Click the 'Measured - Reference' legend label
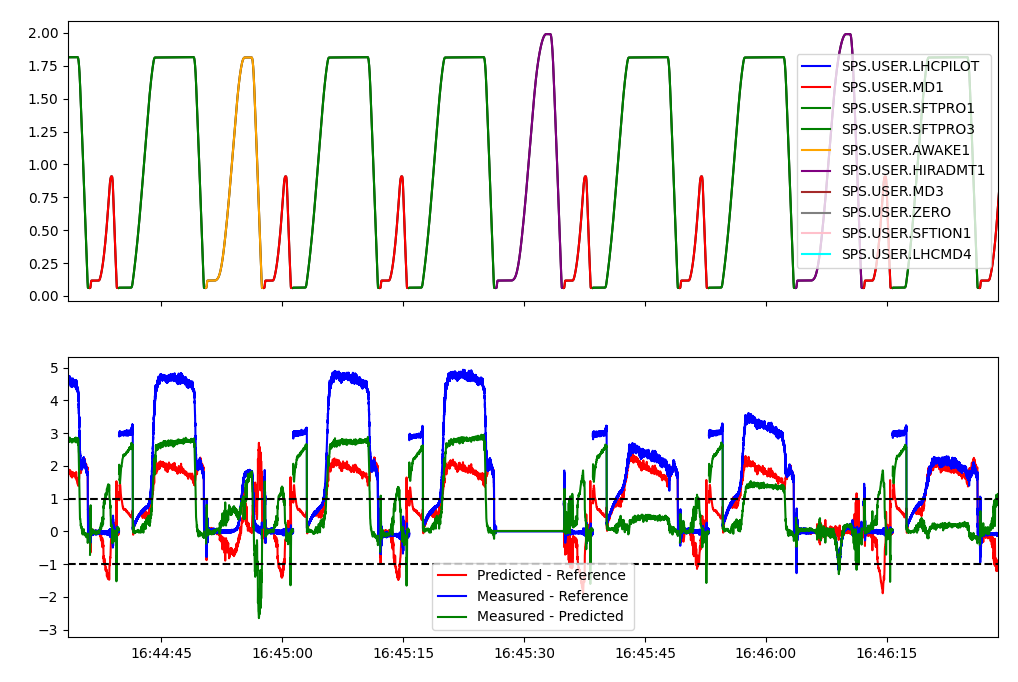Viewport: 1018px width, 682px height. pyautogui.click(x=552, y=596)
